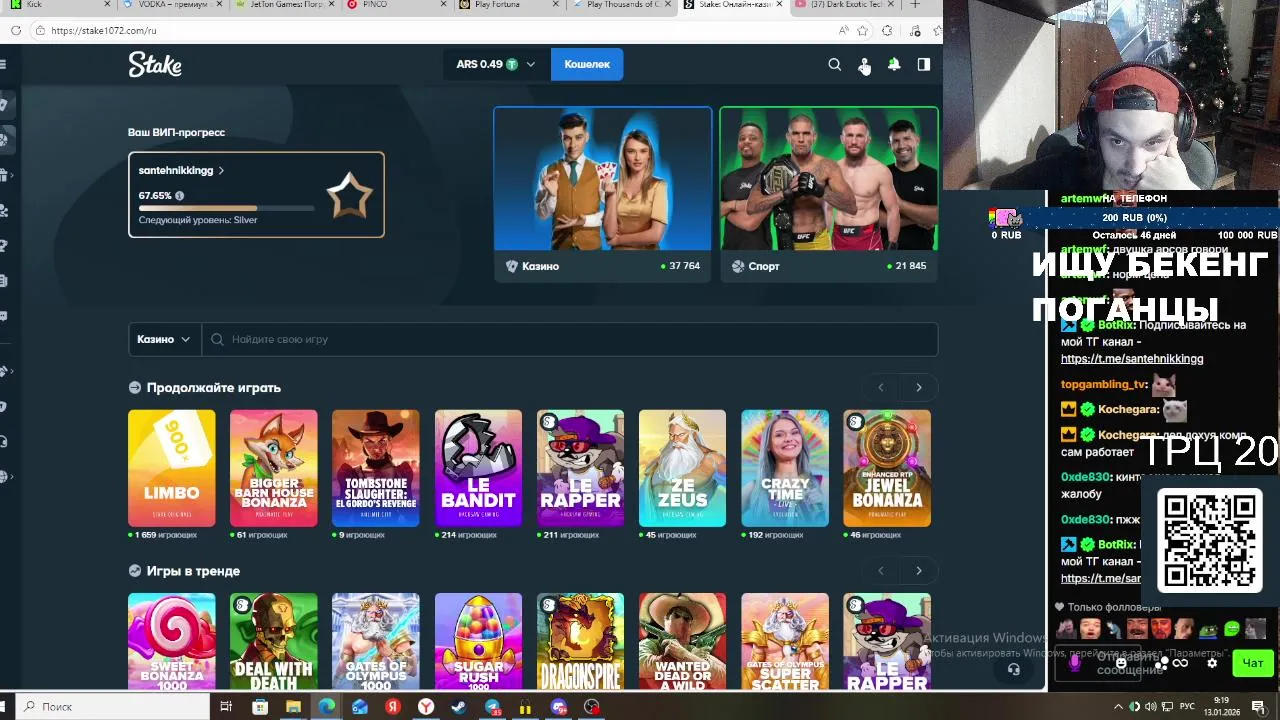Click the info icon next to 67.65%
This screenshot has width=1280, height=720.
179,196
